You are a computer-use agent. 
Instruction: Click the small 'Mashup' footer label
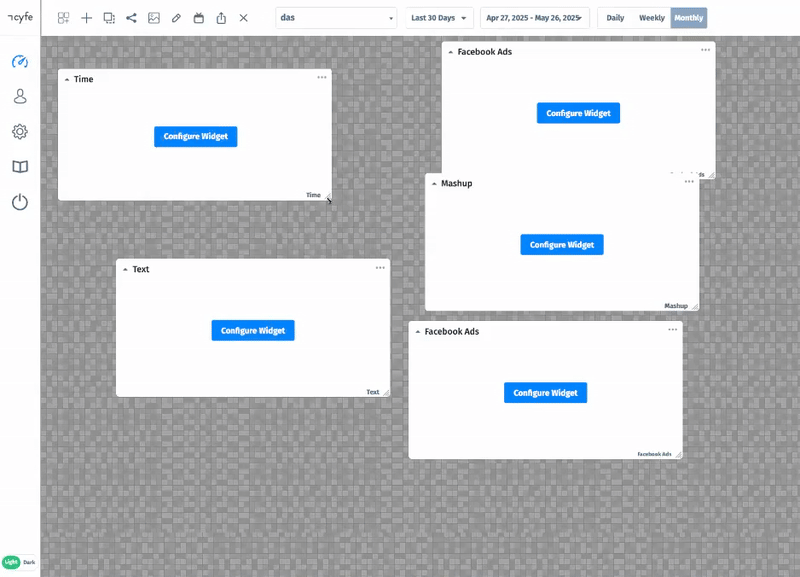pyautogui.click(x=676, y=306)
